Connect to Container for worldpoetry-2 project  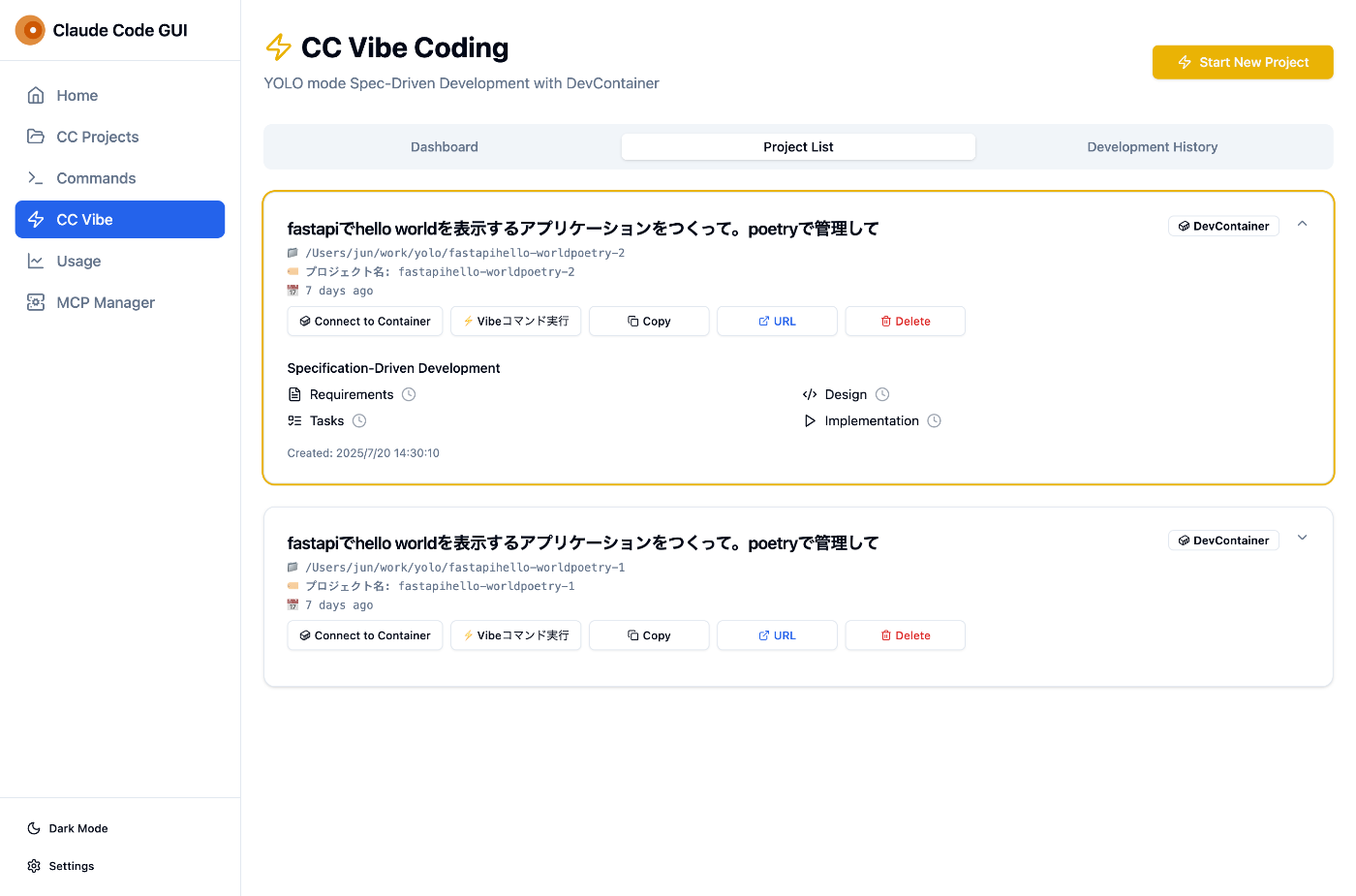click(365, 322)
